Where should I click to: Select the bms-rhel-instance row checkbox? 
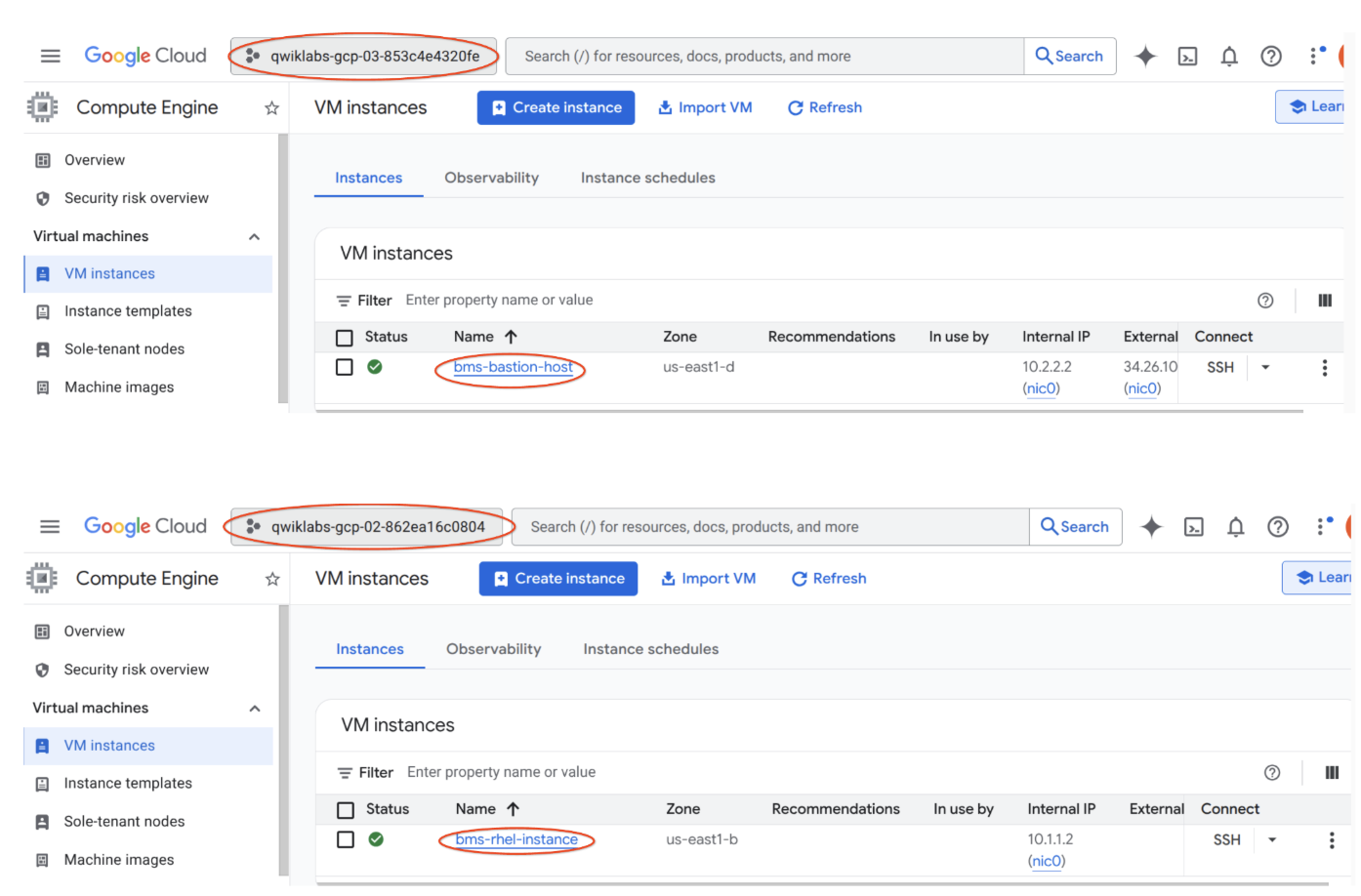[347, 839]
